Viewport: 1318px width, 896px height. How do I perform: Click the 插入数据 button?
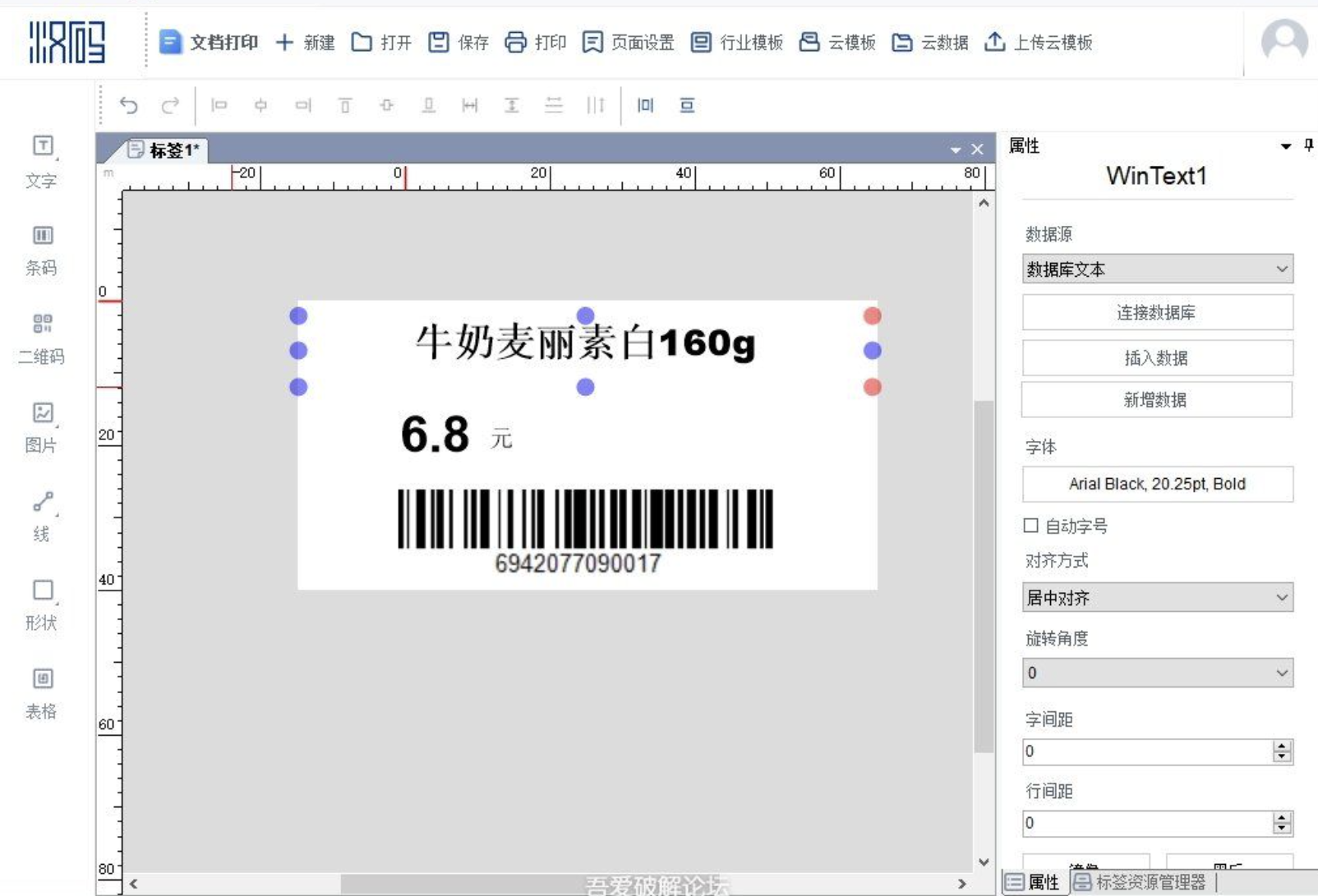tap(1157, 358)
